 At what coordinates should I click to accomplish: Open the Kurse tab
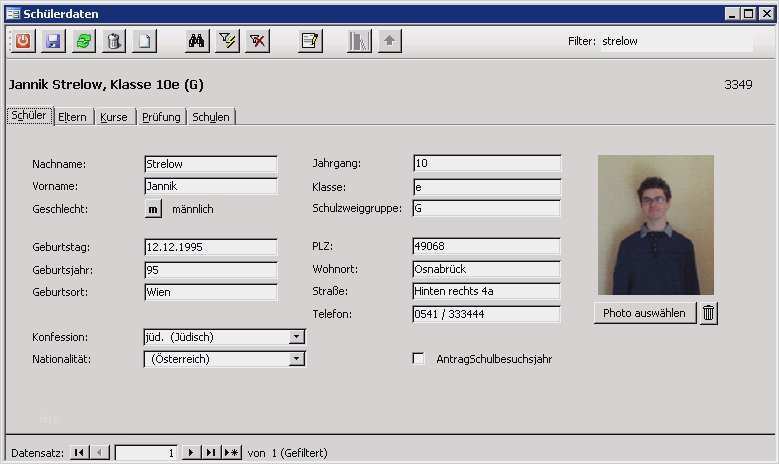(x=114, y=117)
